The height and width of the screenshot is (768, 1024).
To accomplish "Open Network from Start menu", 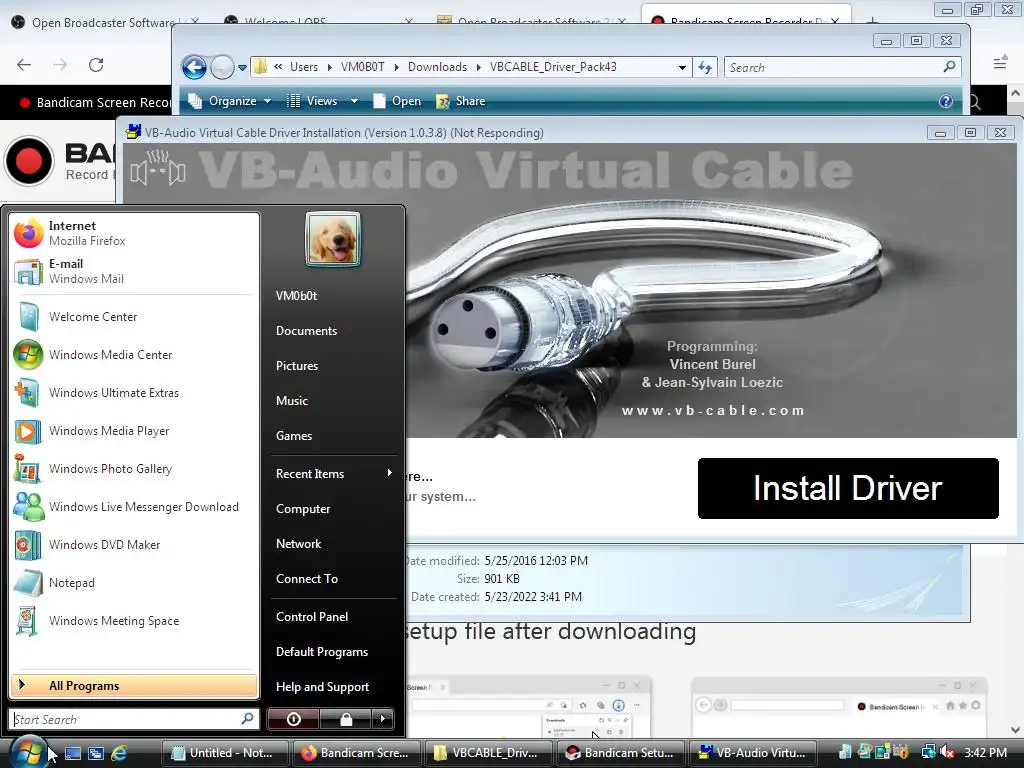I will tap(298, 543).
